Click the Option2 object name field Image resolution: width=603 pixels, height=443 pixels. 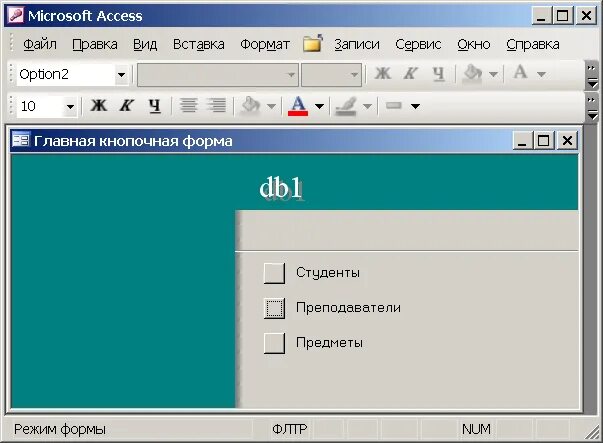(x=66, y=75)
